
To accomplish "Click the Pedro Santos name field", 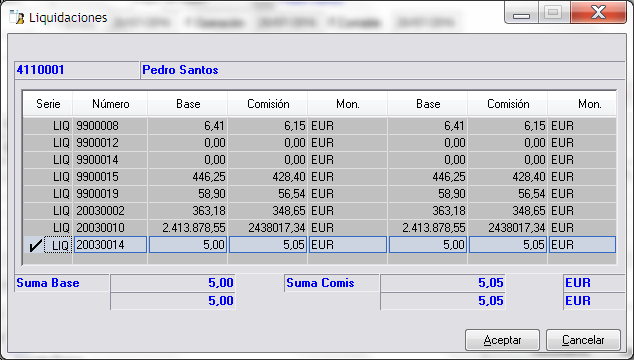I will [x=383, y=70].
